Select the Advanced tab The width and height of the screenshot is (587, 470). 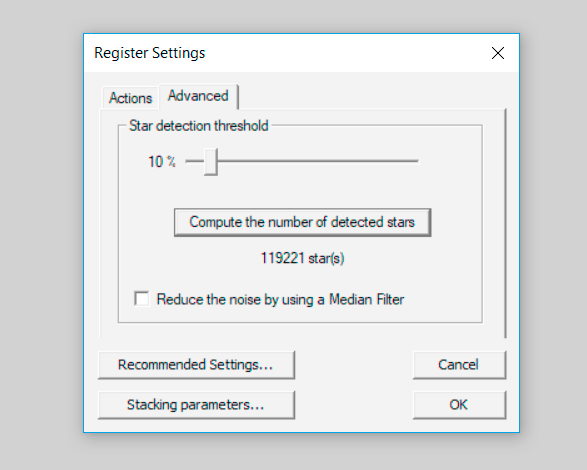[198, 96]
